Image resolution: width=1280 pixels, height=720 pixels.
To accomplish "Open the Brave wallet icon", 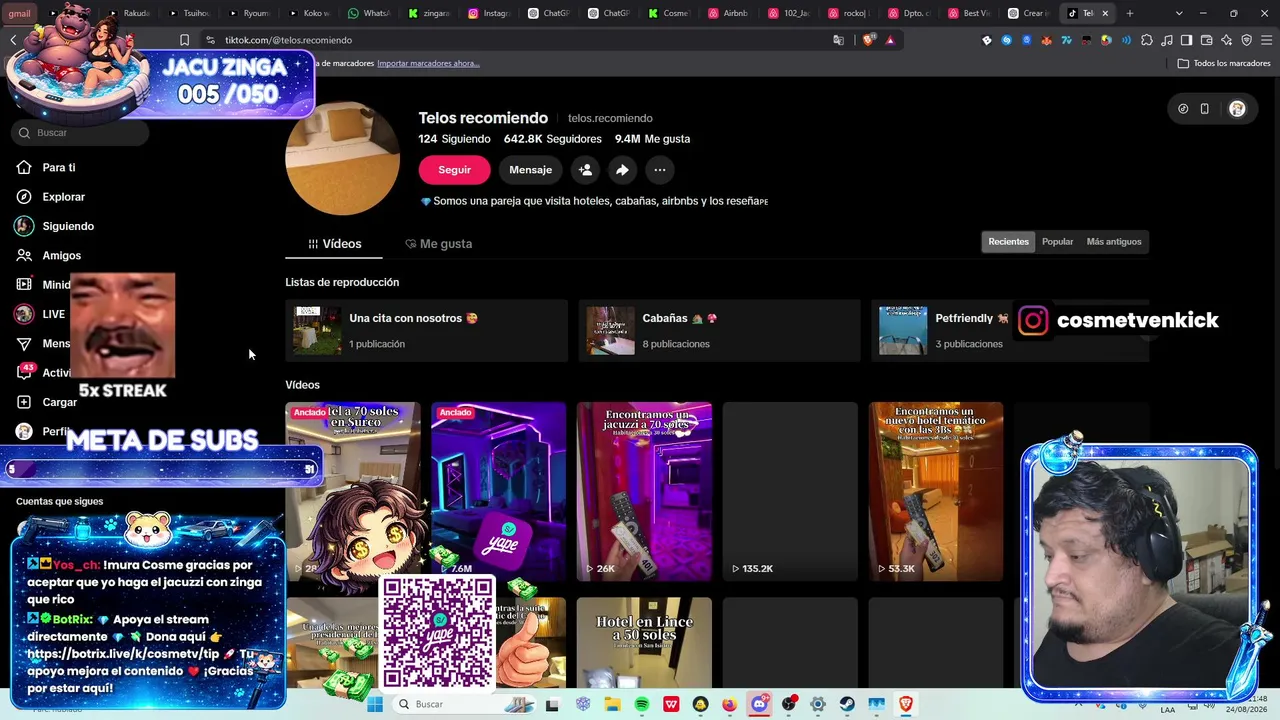I will pyautogui.click(x=1206, y=40).
